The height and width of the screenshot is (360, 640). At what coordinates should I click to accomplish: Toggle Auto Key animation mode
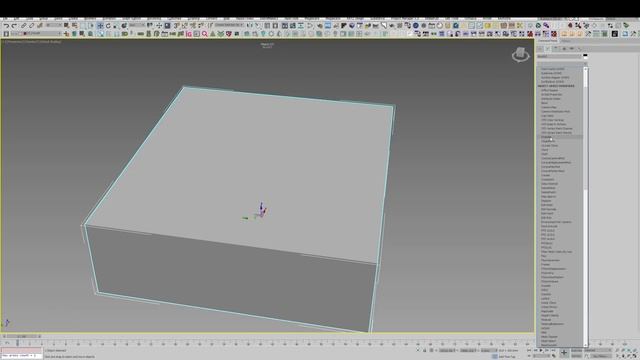pyautogui.click(x=576, y=350)
